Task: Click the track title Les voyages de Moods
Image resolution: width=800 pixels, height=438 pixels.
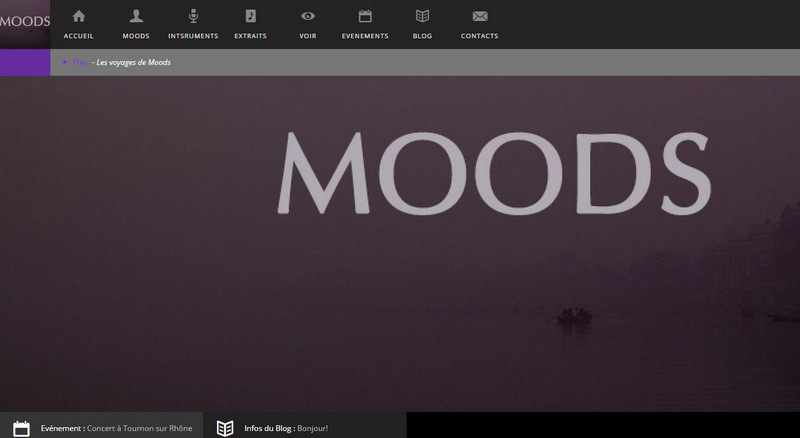Action: click(x=134, y=62)
